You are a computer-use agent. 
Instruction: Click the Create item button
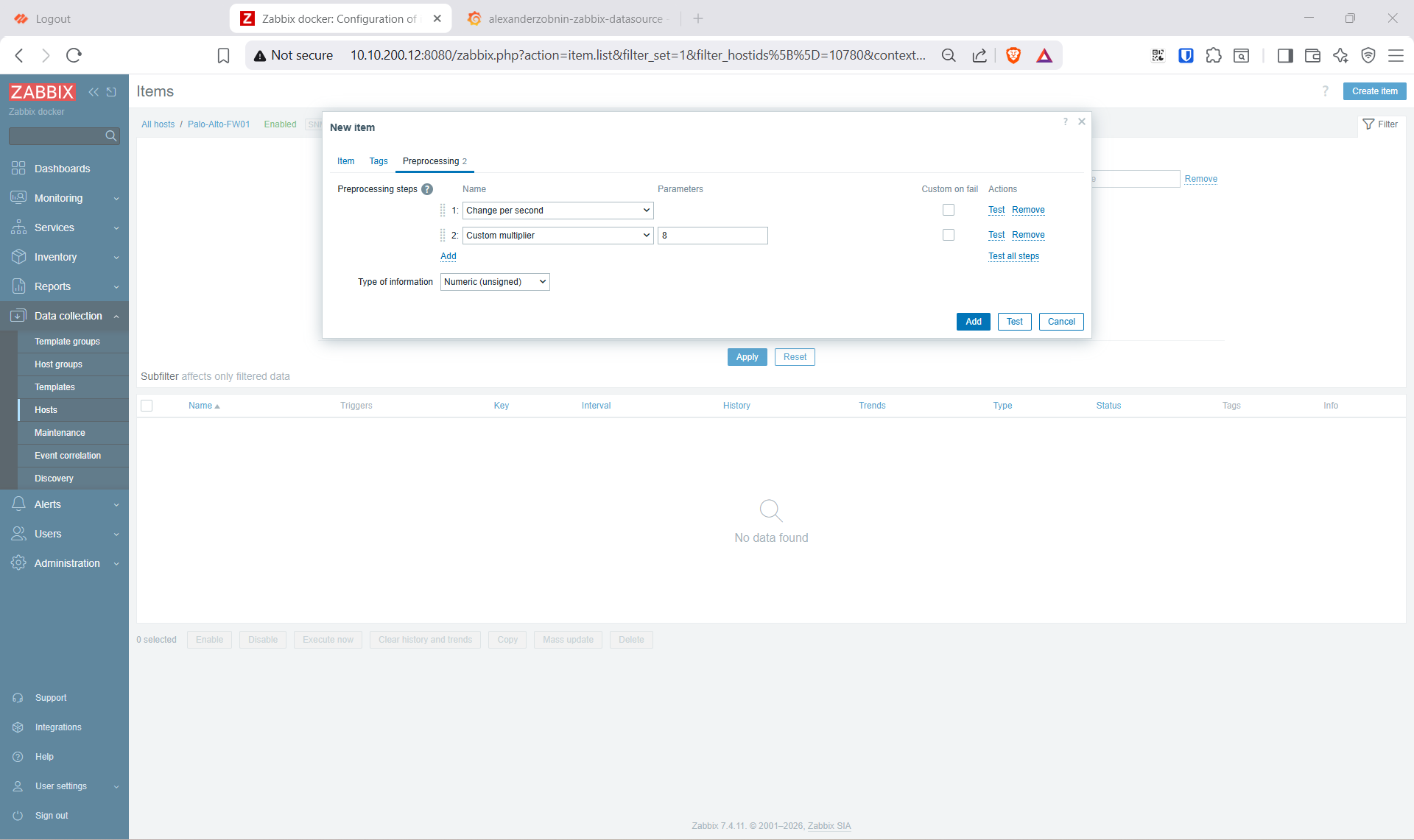tap(1374, 91)
